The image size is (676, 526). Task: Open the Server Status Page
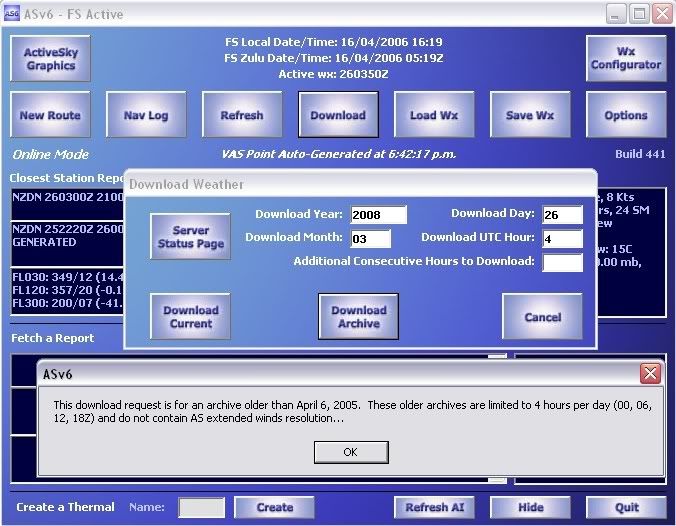tap(191, 237)
